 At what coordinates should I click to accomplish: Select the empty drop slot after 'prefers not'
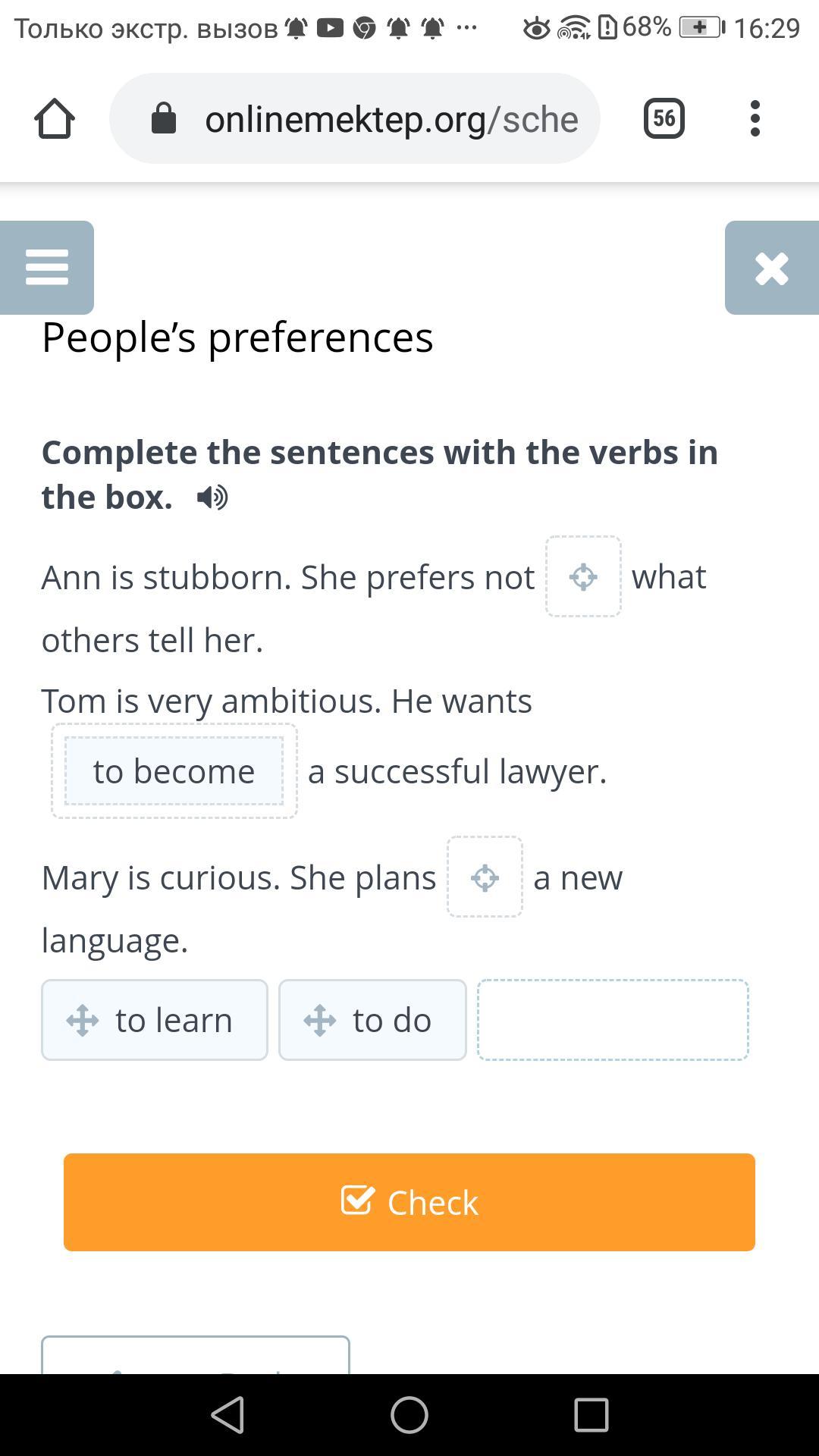[x=583, y=576]
